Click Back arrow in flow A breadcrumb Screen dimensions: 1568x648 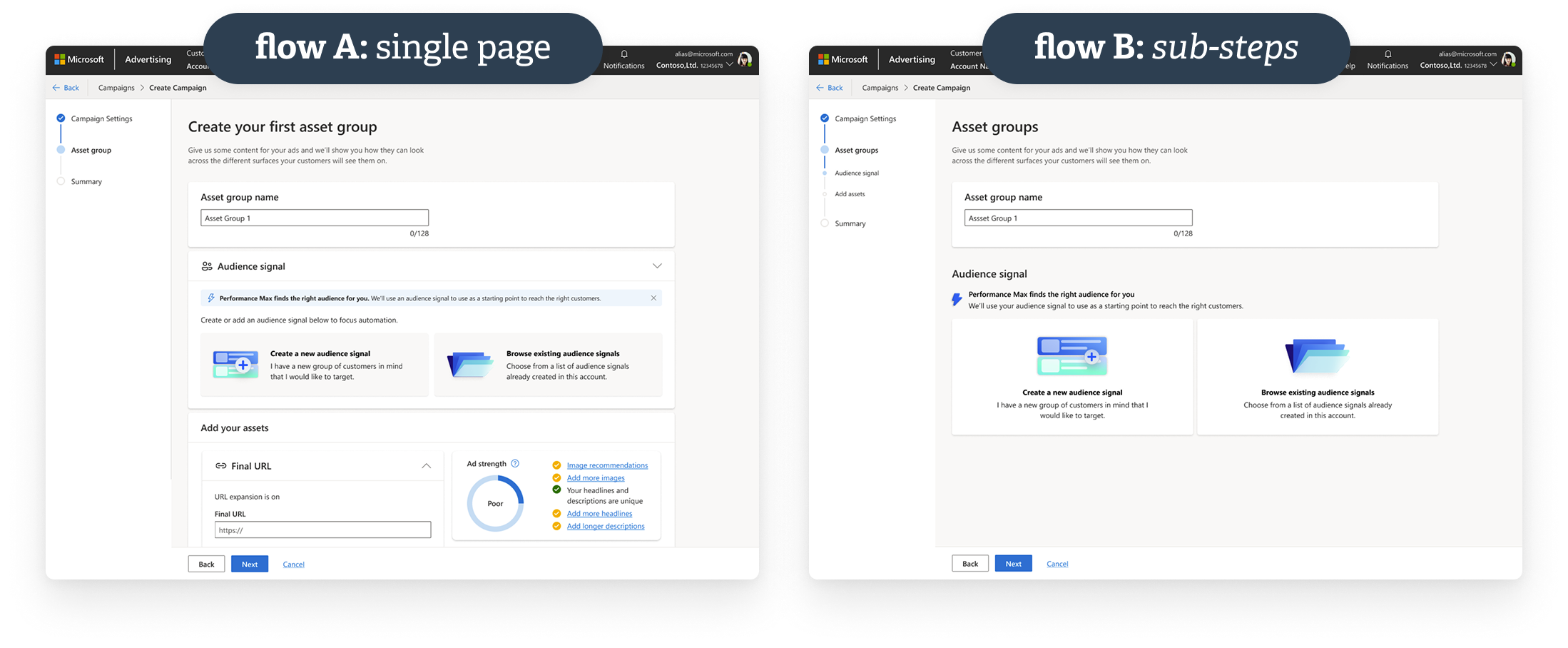(56, 88)
